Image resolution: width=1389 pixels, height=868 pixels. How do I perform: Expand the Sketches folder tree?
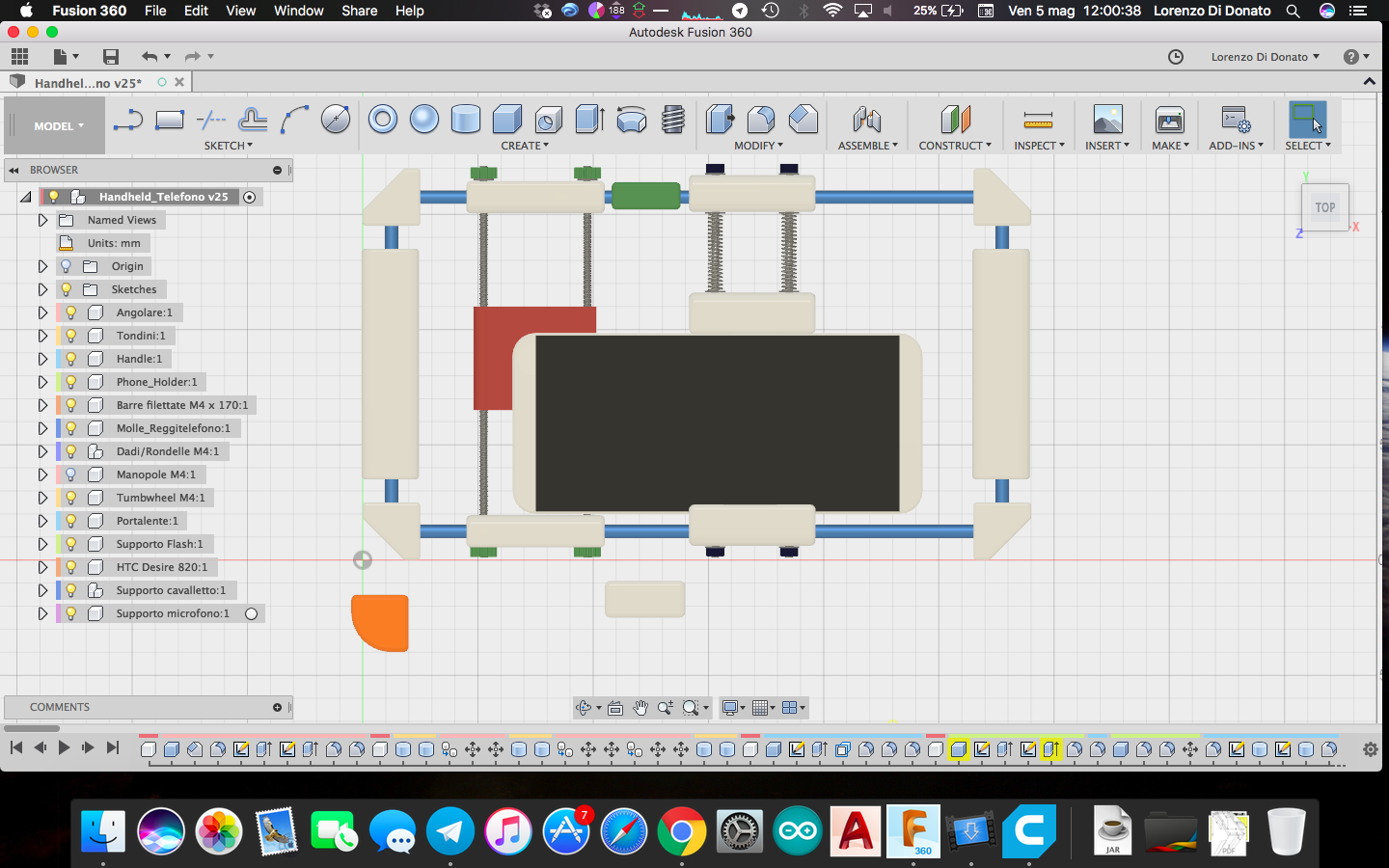(42, 289)
